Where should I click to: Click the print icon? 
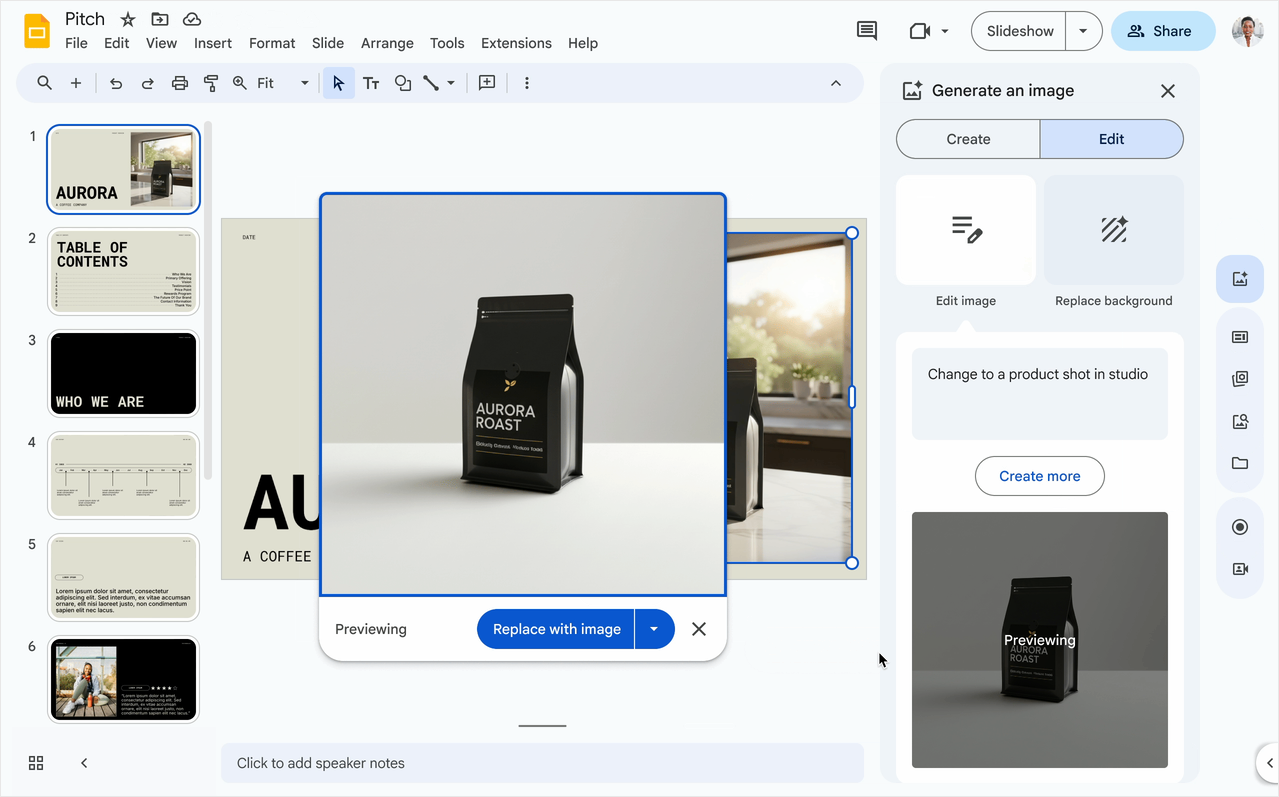click(180, 83)
